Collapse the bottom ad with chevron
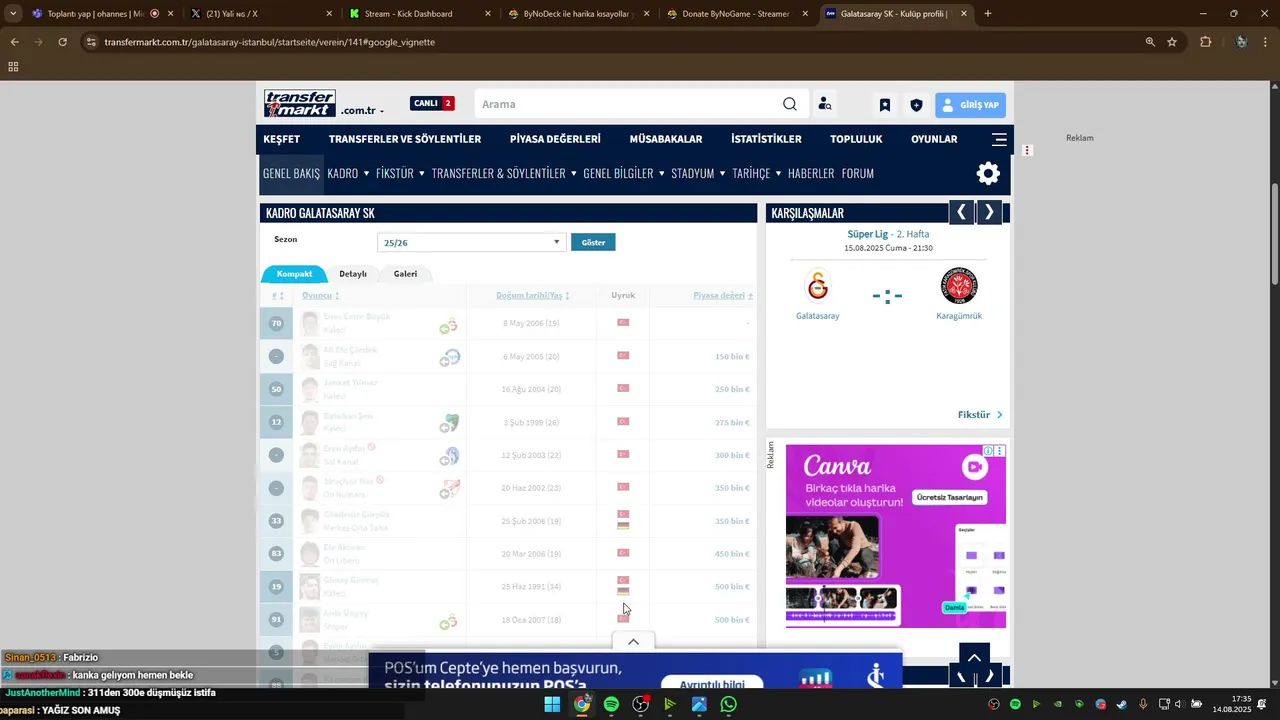Screen dimensions: 1280x720 point(633,641)
